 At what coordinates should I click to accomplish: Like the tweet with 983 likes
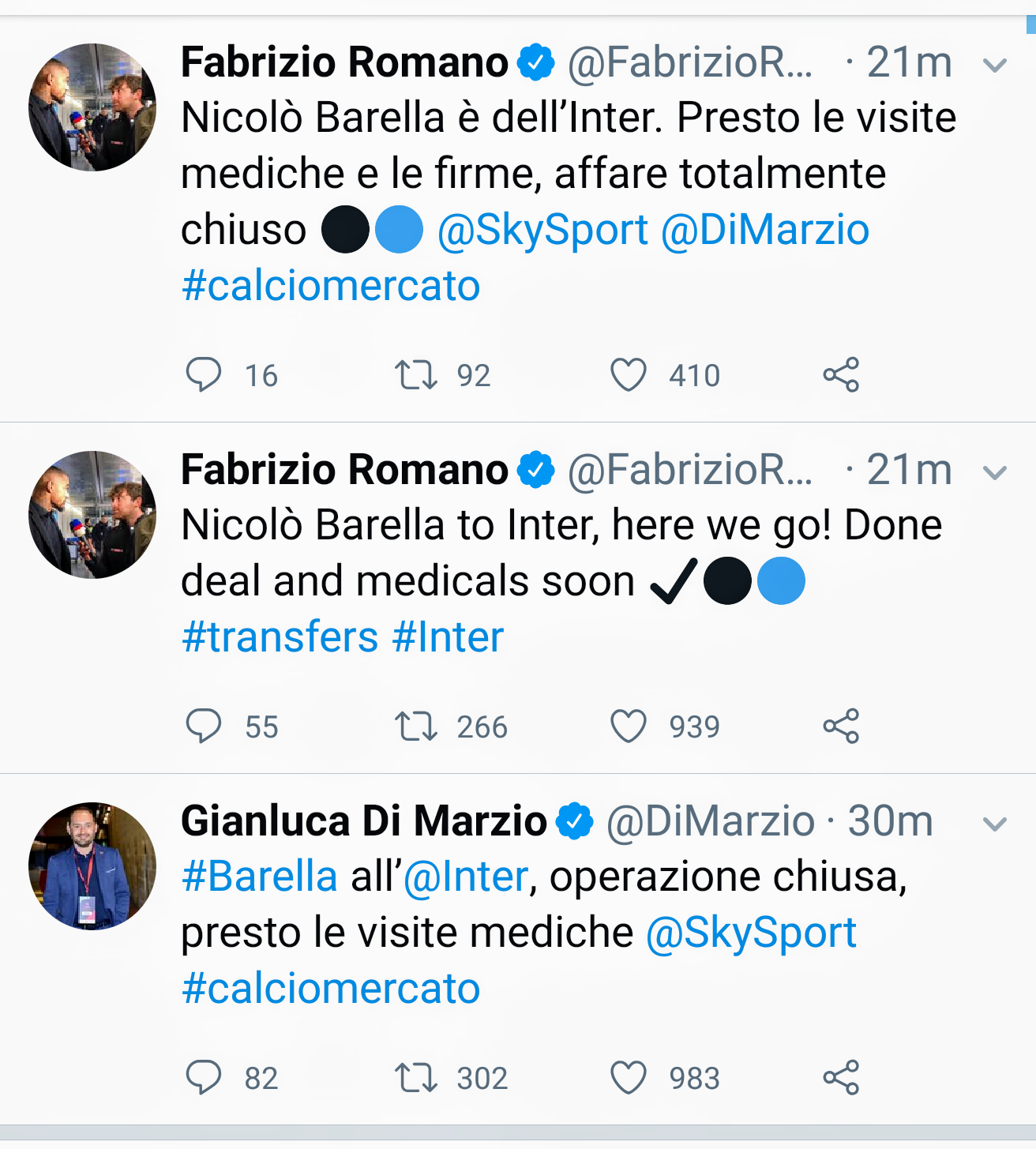[x=629, y=1078]
